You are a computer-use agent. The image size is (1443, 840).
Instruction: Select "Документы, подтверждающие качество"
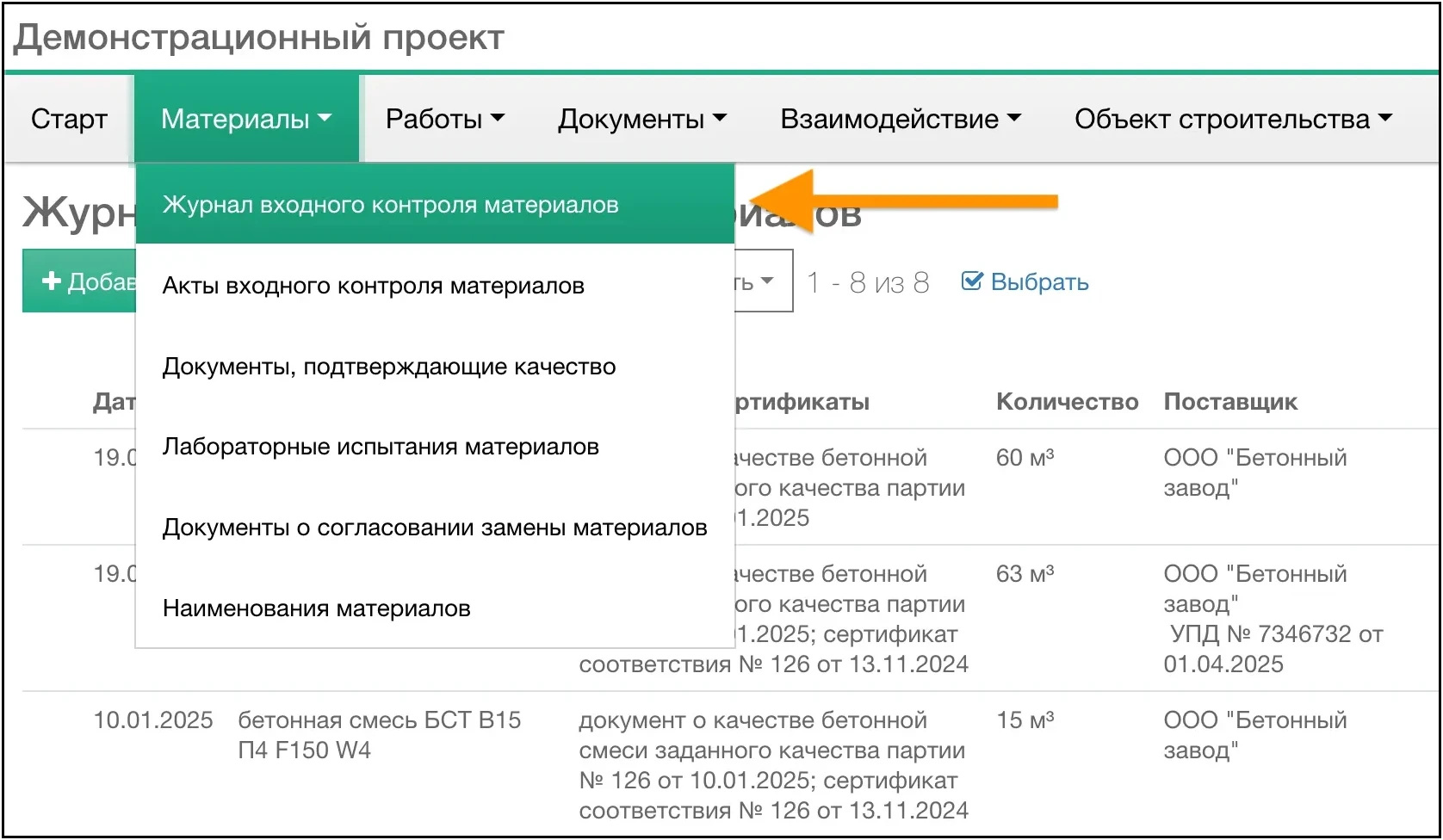[x=388, y=366]
